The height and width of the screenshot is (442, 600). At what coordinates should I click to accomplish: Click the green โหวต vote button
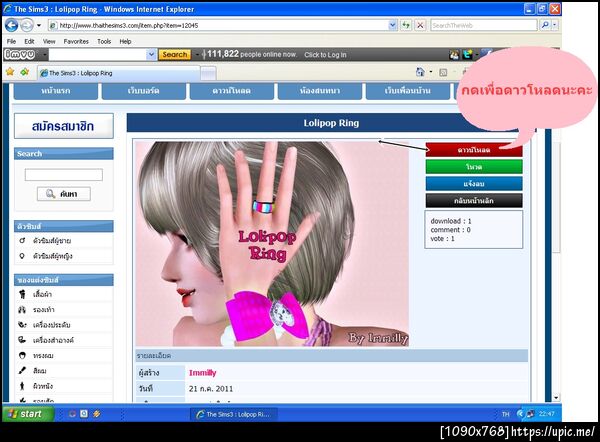pyautogui.click(x=474, y=167)
